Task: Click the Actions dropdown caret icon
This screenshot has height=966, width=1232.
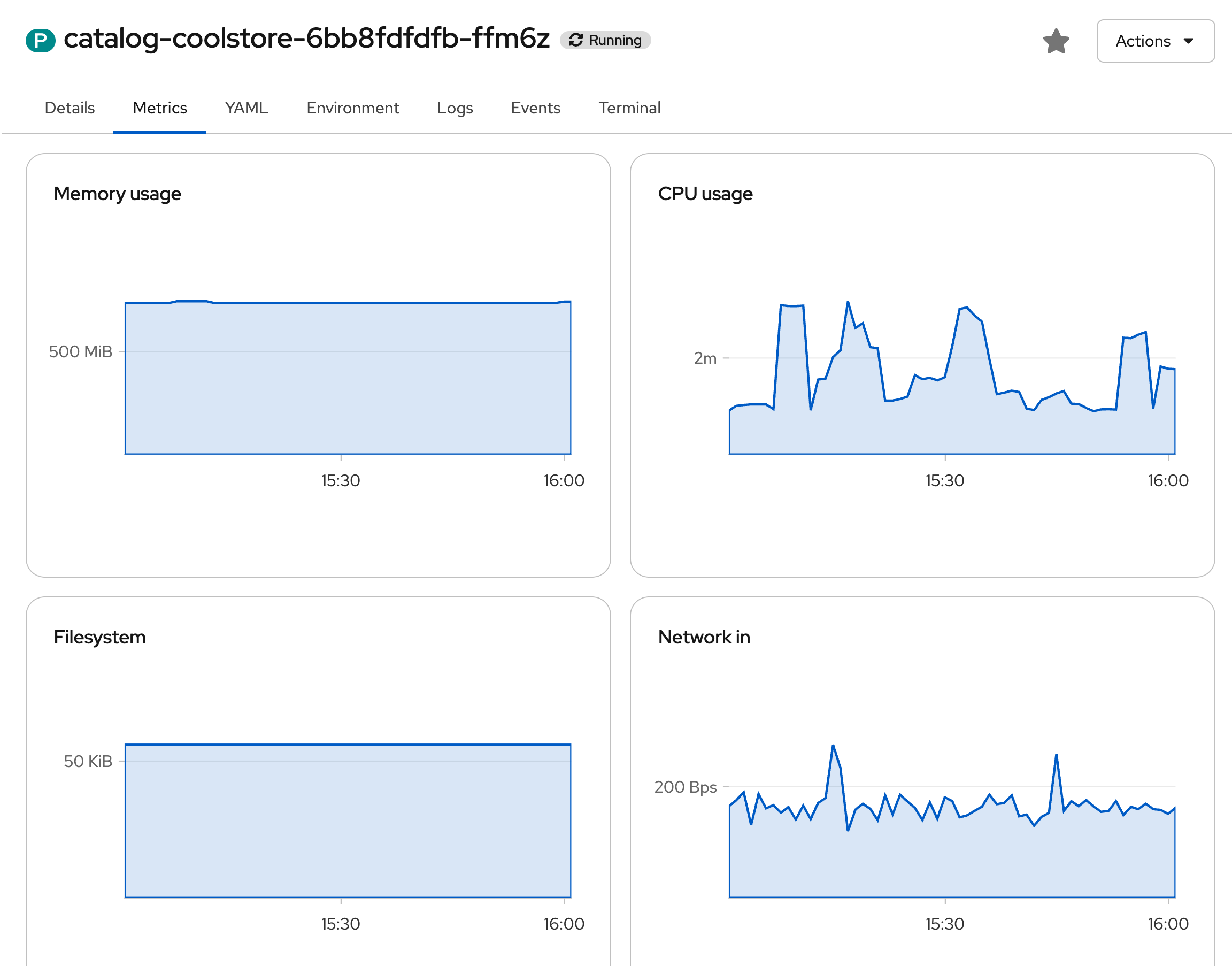Action: pos(1190,41)
